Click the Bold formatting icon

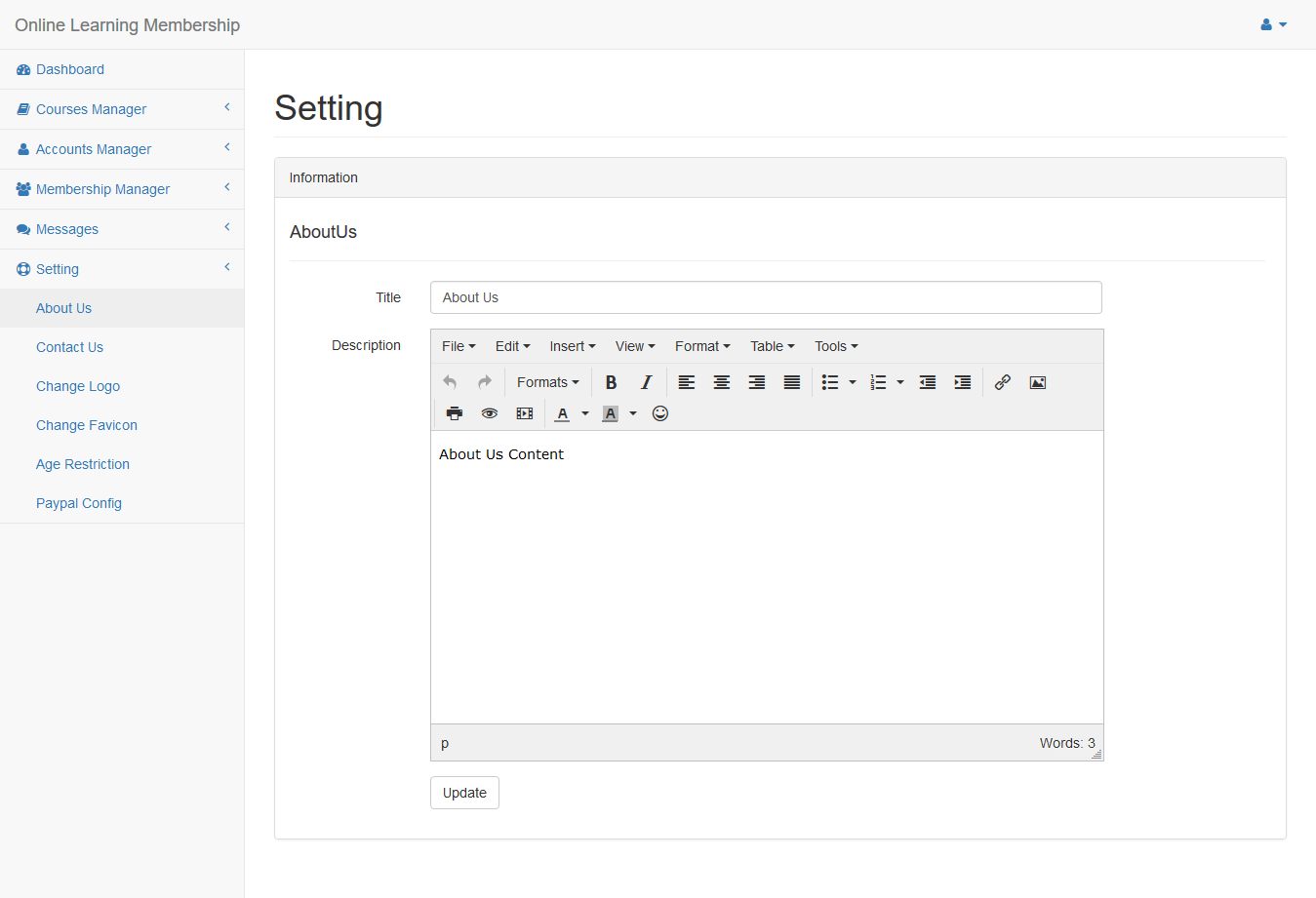[611, 382]
